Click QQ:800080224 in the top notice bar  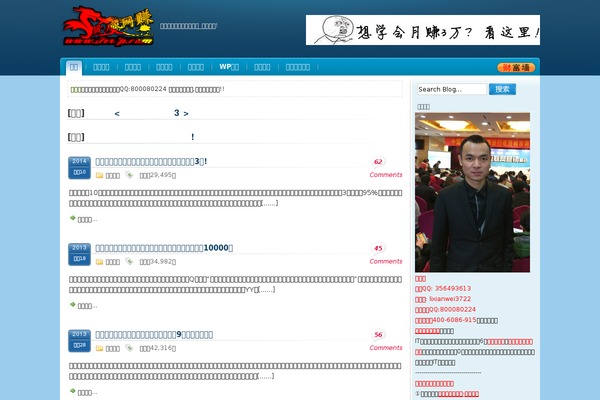pyautogui.click(x=143, y=89)
